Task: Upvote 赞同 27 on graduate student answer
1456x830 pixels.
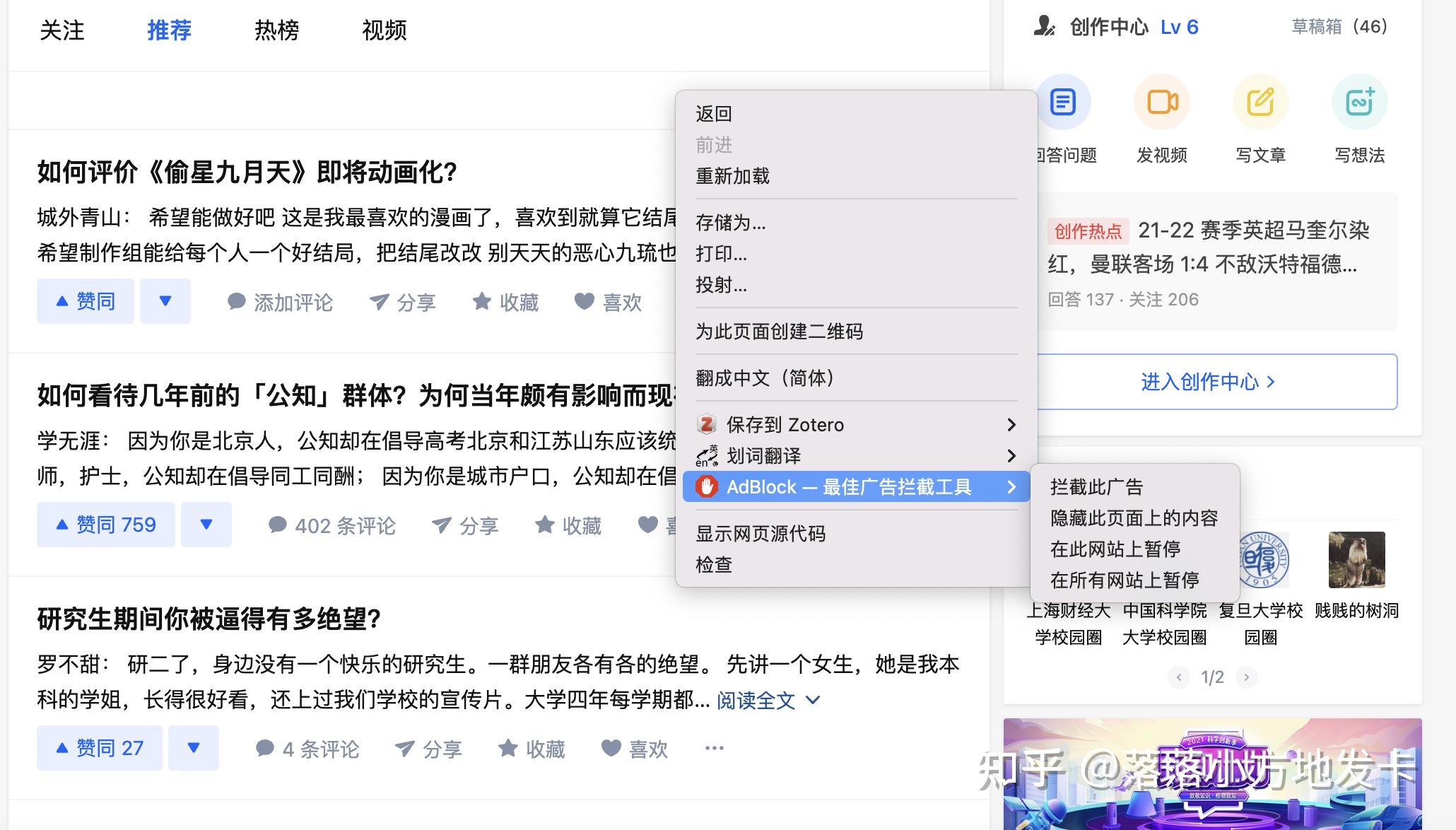Action: (100, 748)
